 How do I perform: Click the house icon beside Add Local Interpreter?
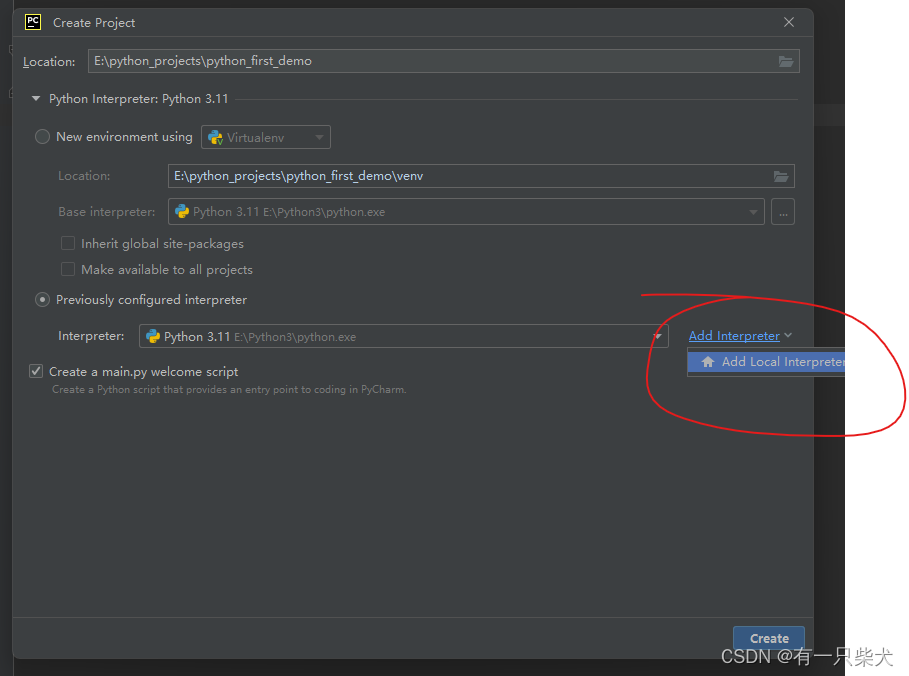(708, 362)
